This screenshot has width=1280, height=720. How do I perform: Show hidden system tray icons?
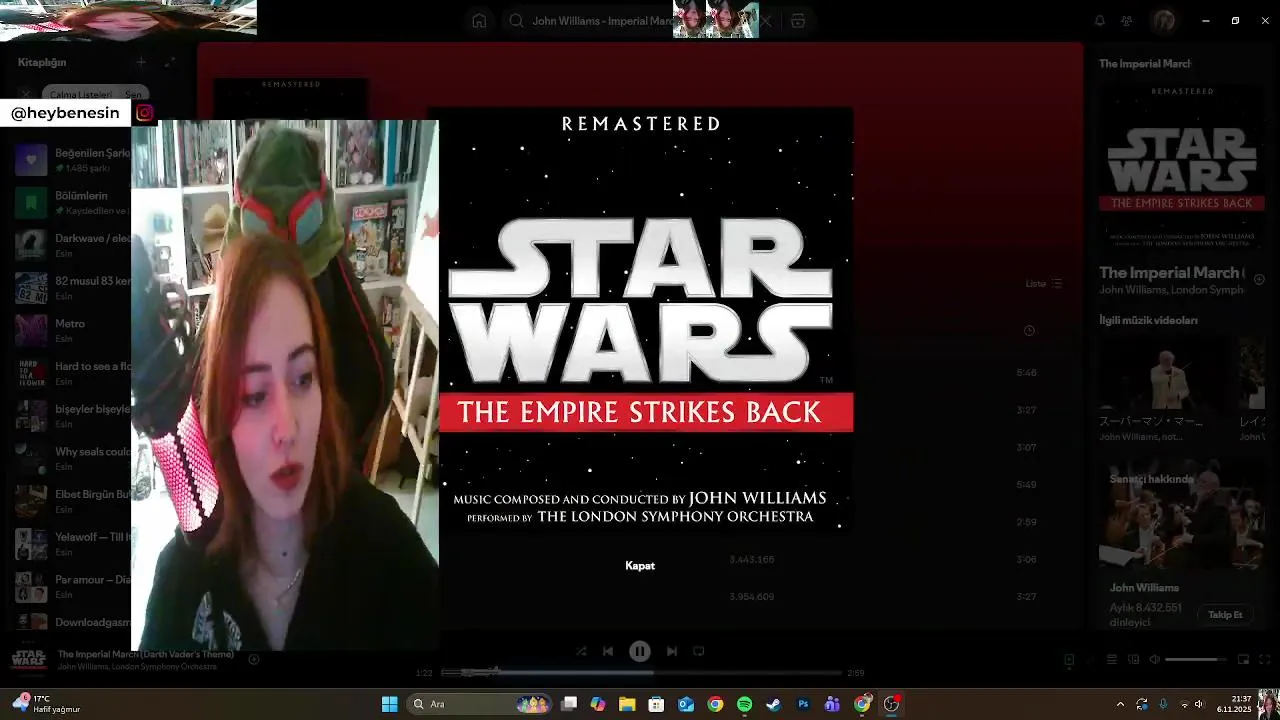[x=1120, y=704]
